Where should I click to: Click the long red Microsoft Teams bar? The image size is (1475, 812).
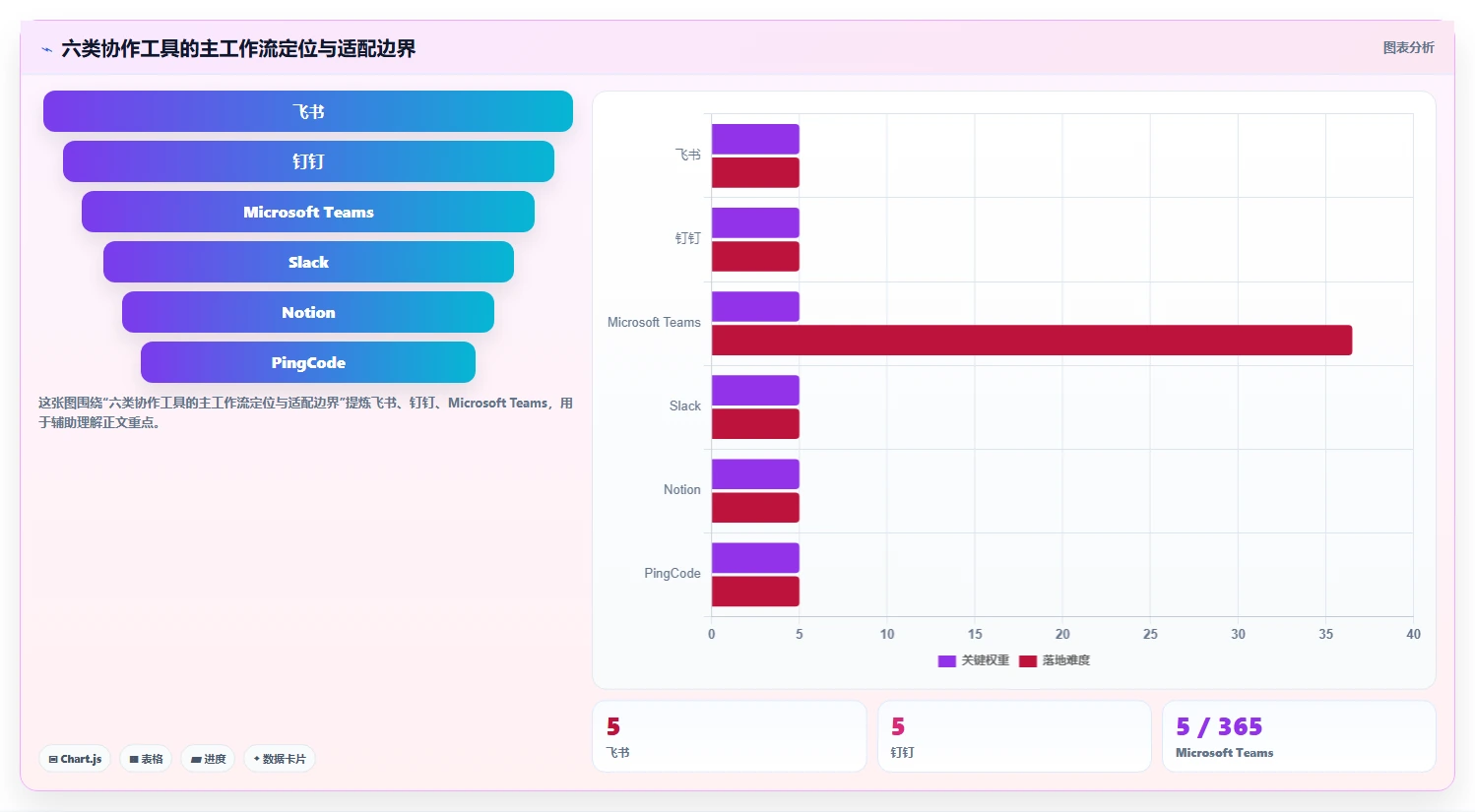(1032, 340)
